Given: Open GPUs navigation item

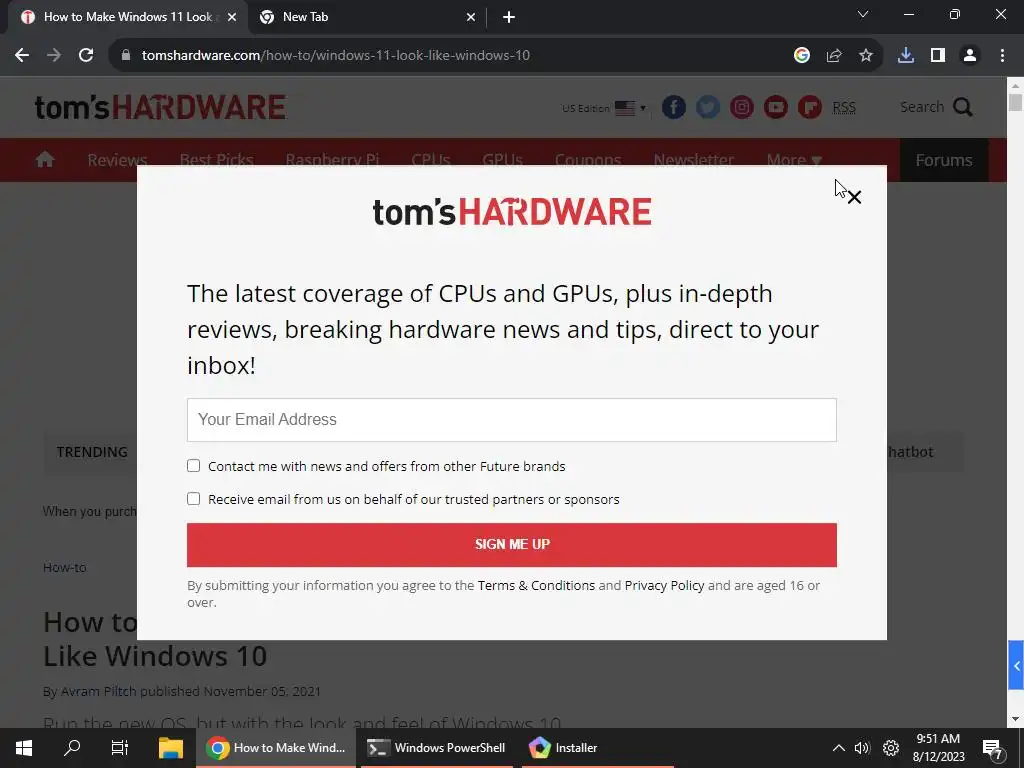Looking at the screenshot, I should [502, 160].
